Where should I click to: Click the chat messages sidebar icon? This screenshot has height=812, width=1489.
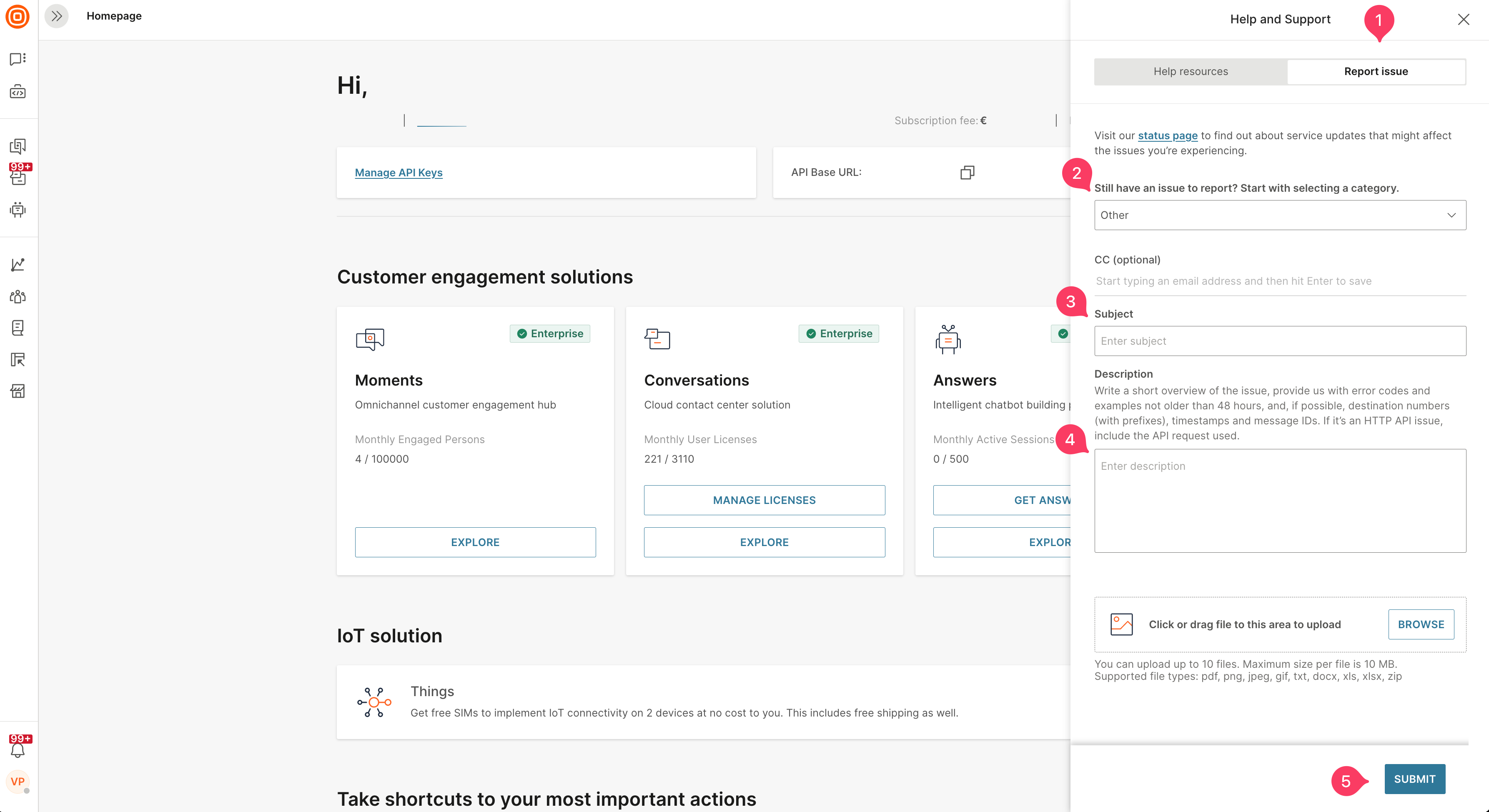pyautogui.click(x=18, y=59)
